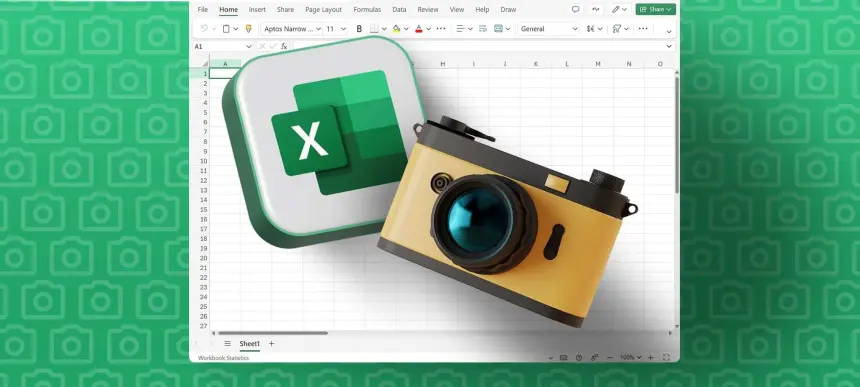Click the zoom out minus icon
Image resolution: width=860 pixels, height=387 pixels.
click(610, 357)
